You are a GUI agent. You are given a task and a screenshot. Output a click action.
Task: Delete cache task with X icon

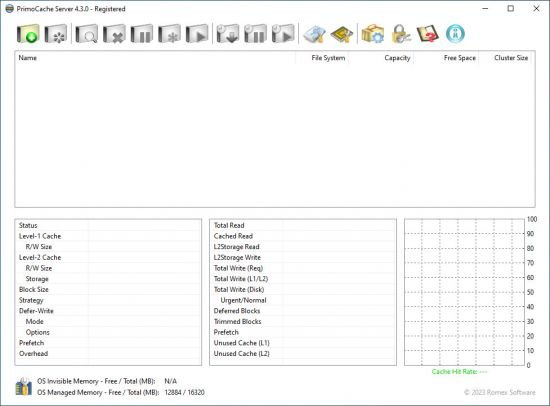coord(114,34)
